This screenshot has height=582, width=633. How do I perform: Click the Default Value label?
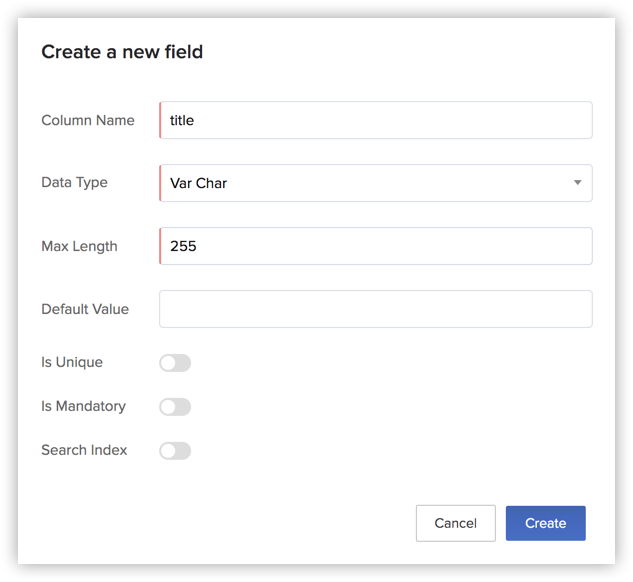coord(85,309)
